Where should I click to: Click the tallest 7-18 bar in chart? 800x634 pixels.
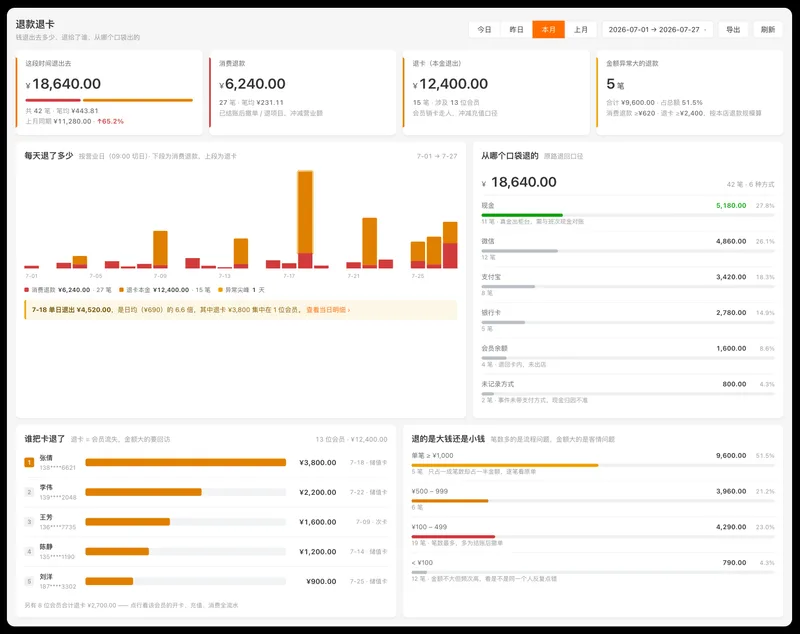pyautogui.click(x=305, y=219)
